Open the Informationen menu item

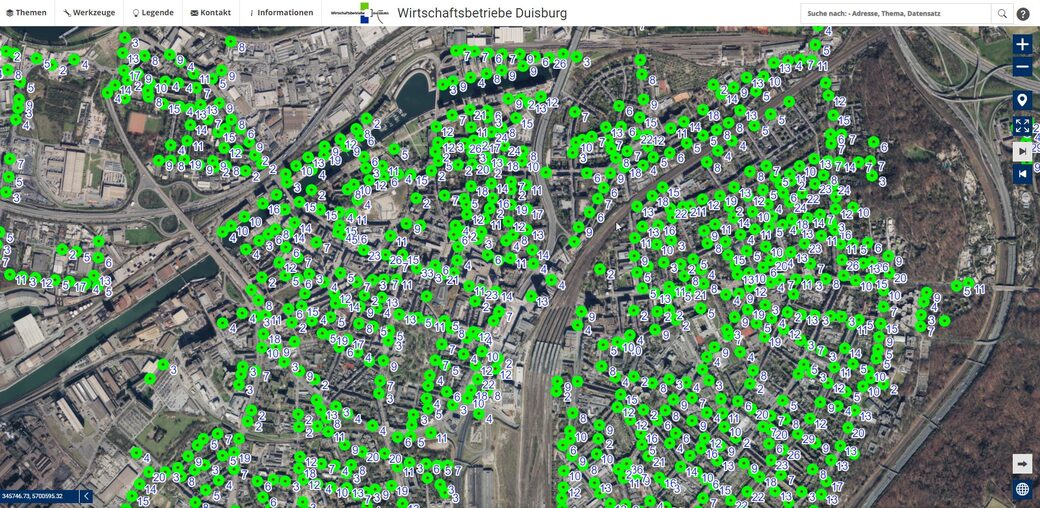(279, 13)
